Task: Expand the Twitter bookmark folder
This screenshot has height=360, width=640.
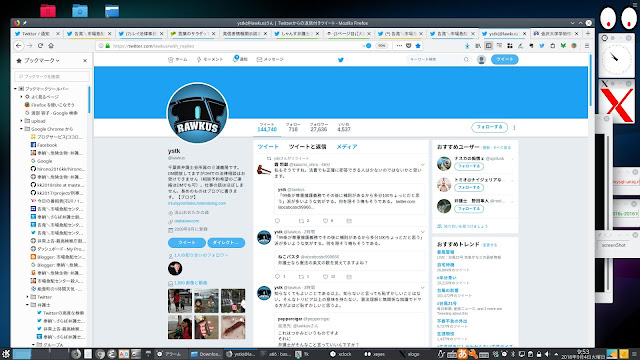Action: (x=28, y=297)
